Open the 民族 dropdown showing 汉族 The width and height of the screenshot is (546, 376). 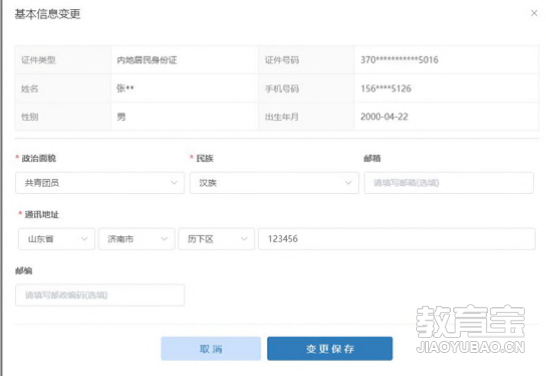pos(274,183)
